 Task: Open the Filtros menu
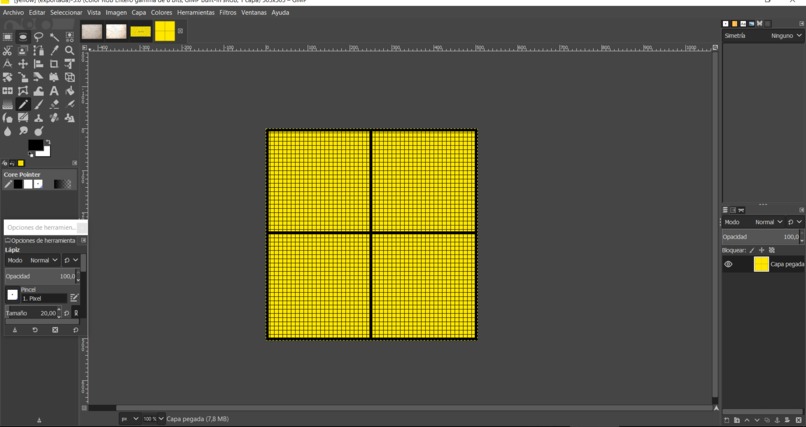[x=228, y=12]
